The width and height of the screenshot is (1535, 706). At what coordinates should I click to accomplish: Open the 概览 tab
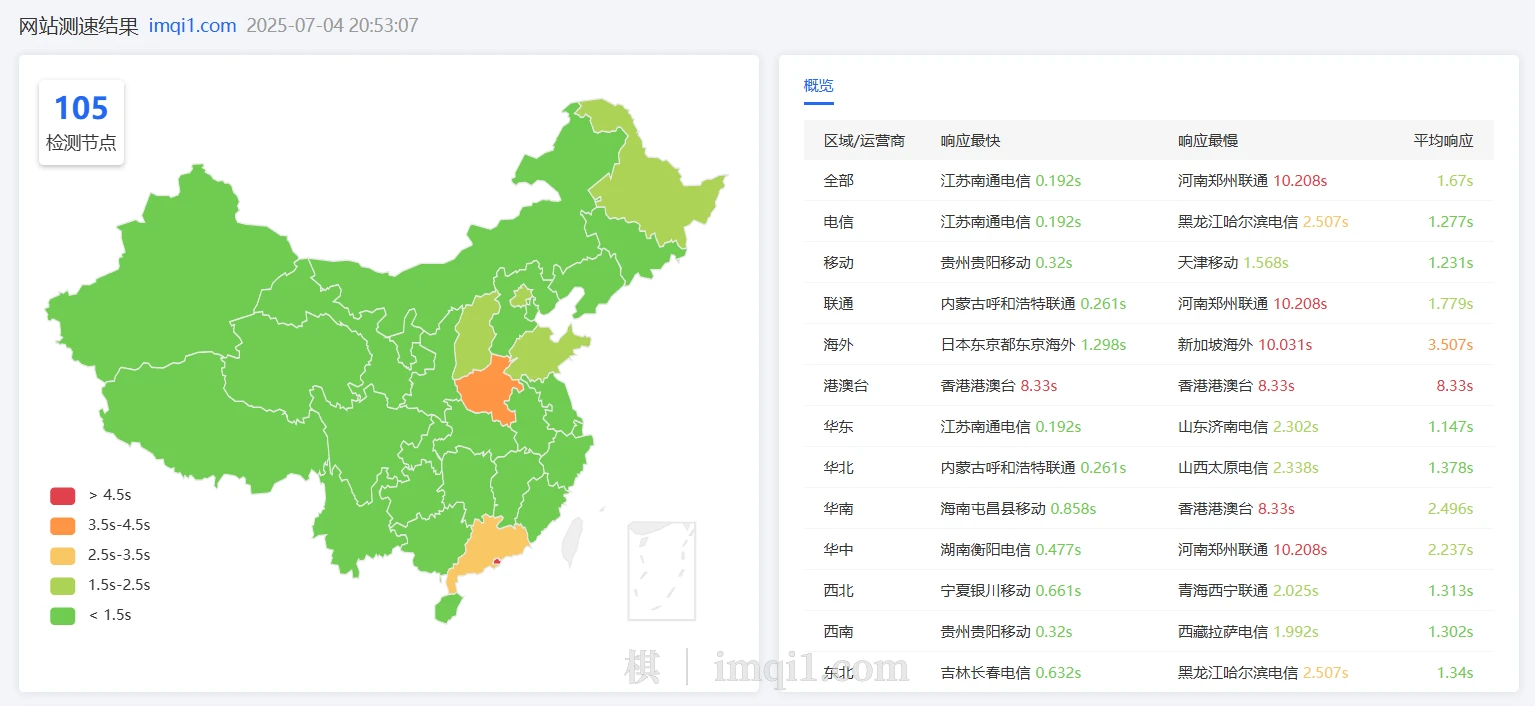[x=818, y=86]
